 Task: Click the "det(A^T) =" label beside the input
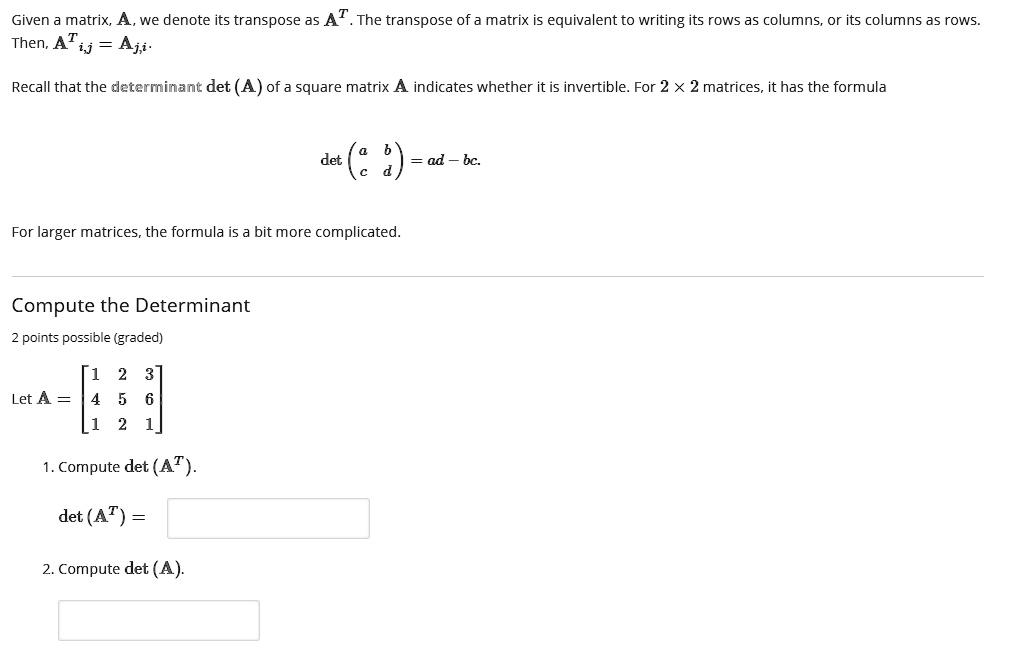pyautogui.click(x=101, y=517)
